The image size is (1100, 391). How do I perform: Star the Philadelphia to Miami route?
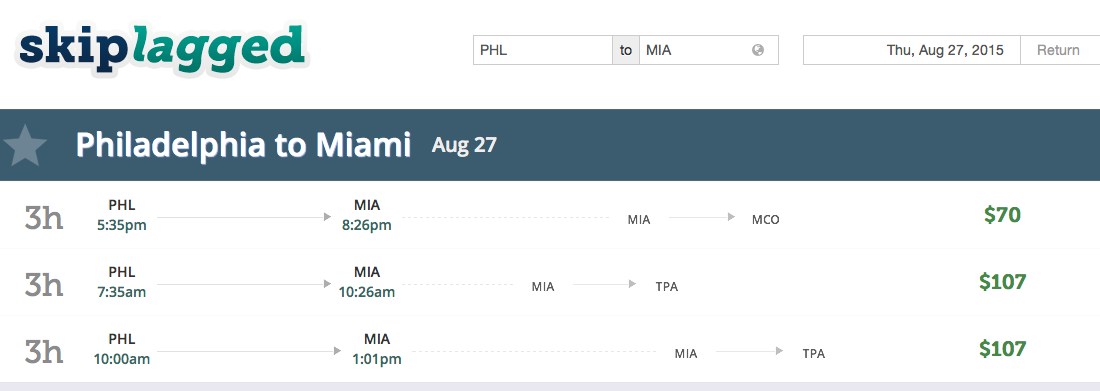[25, 145]
